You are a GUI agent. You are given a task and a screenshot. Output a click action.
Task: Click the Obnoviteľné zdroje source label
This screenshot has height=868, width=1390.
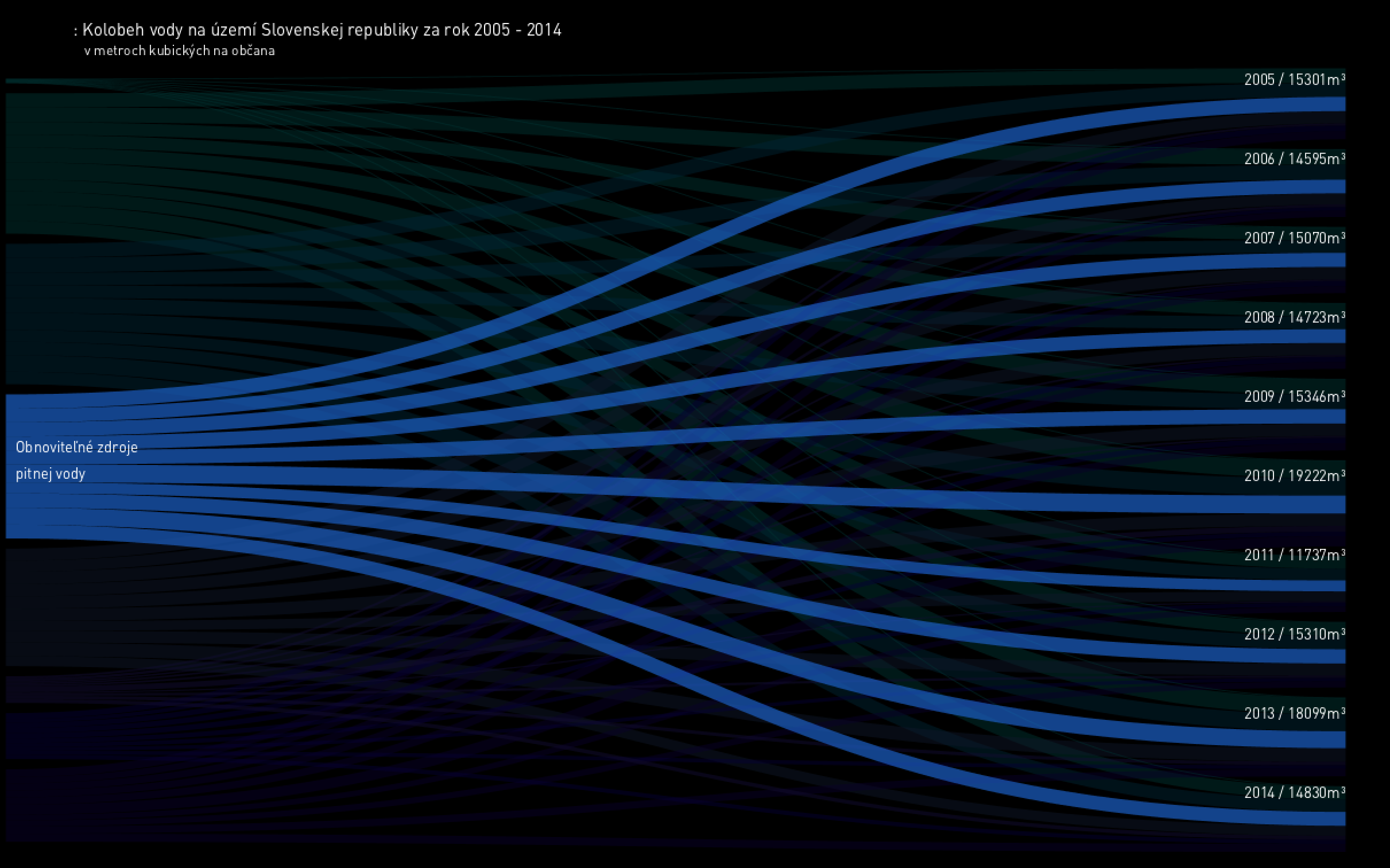(77, 447)
